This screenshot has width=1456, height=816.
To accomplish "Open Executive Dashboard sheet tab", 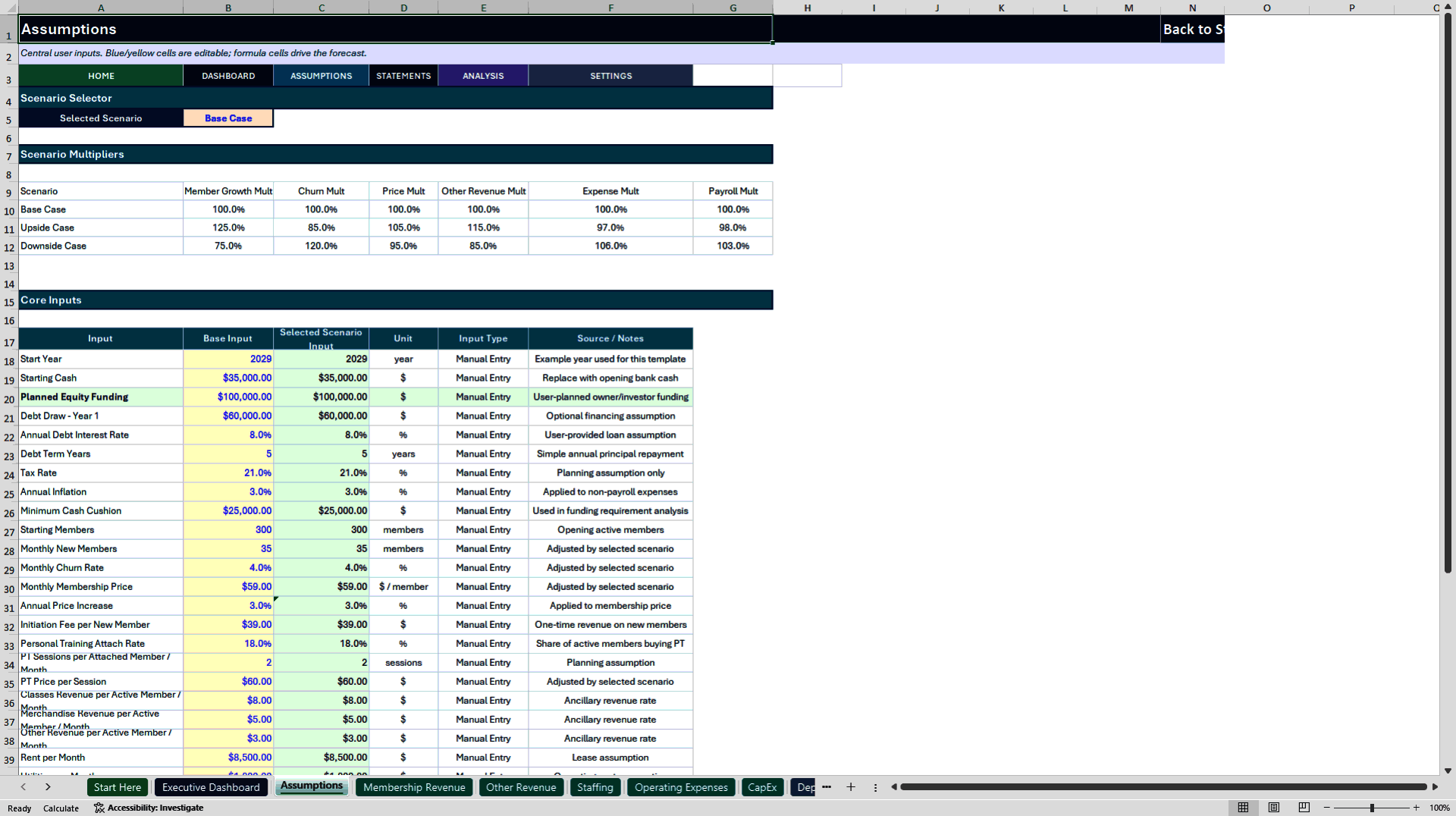I will [x=211, y=787].
